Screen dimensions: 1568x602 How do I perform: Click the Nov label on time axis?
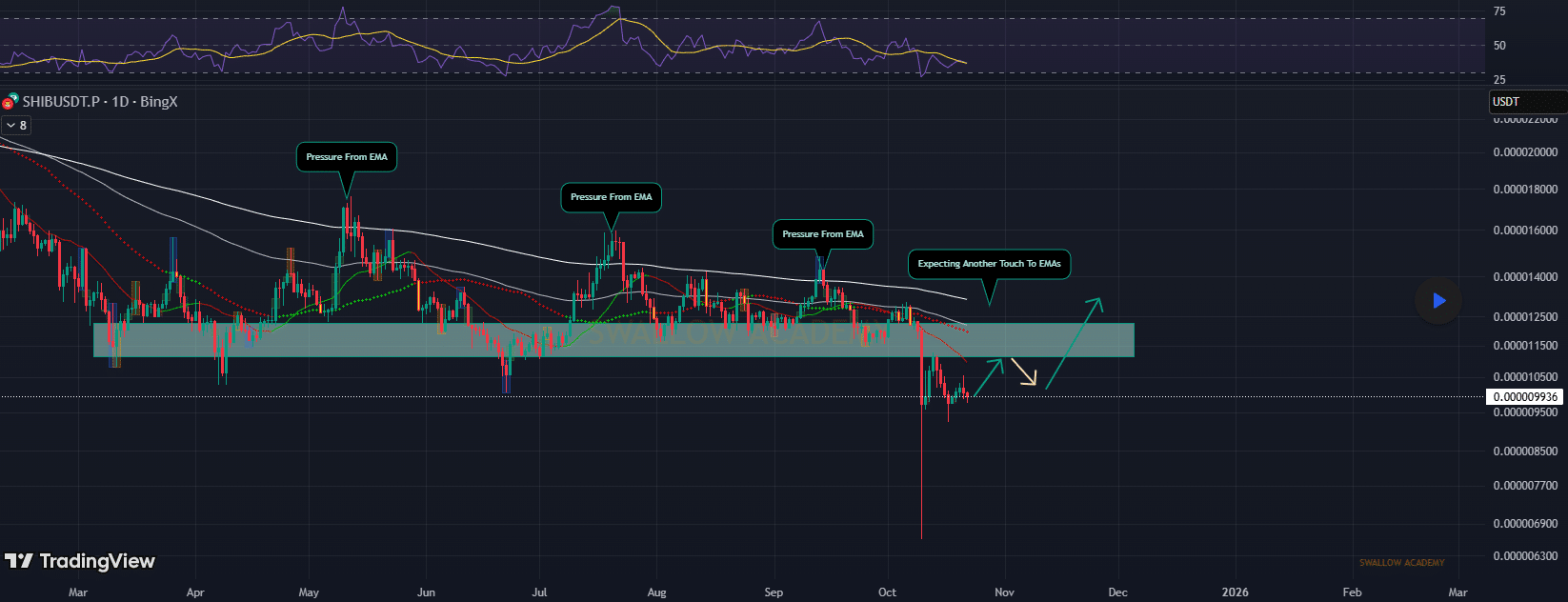pyautogui.click(x=1004, y=592)
